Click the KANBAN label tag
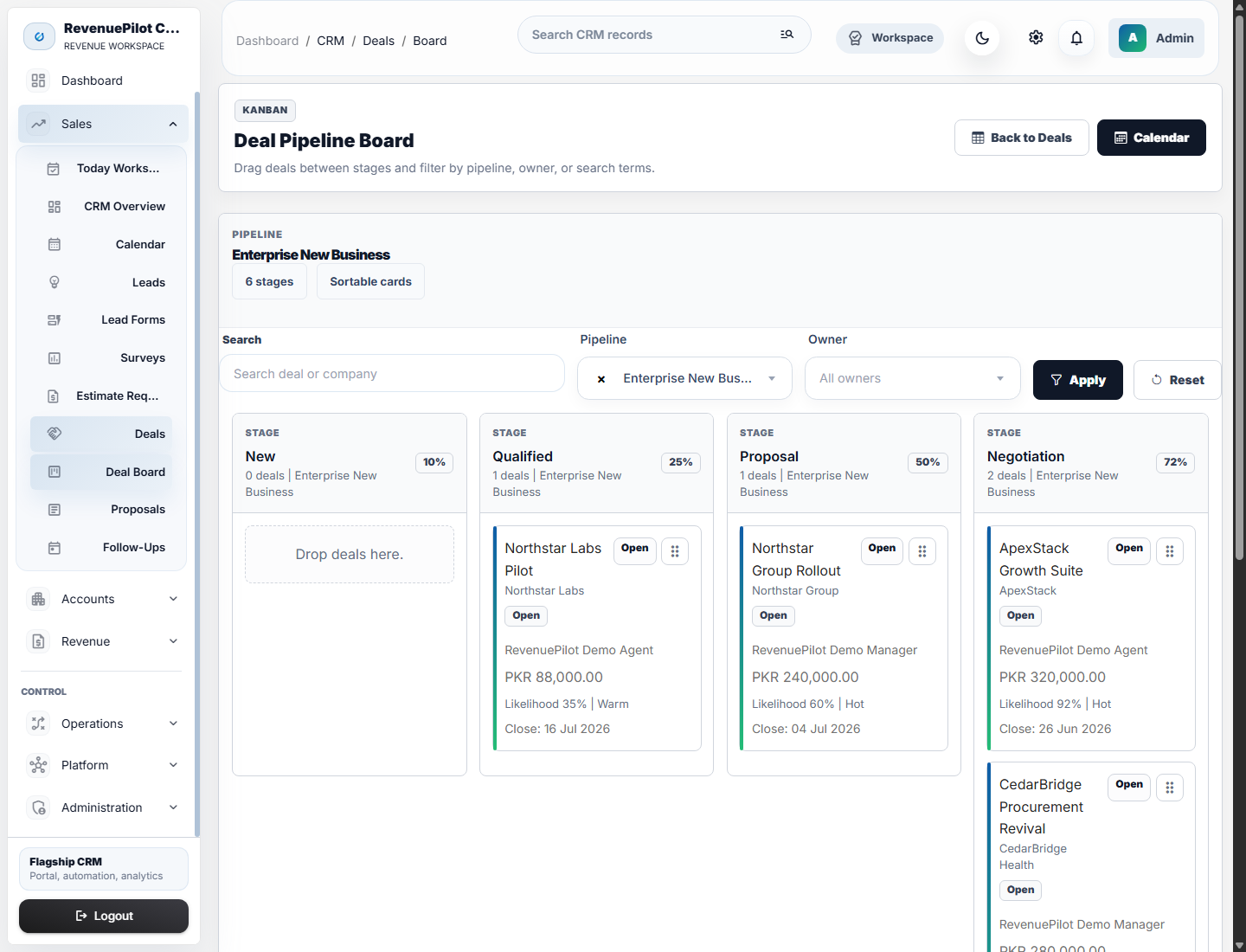 click(x=265, y=111)
